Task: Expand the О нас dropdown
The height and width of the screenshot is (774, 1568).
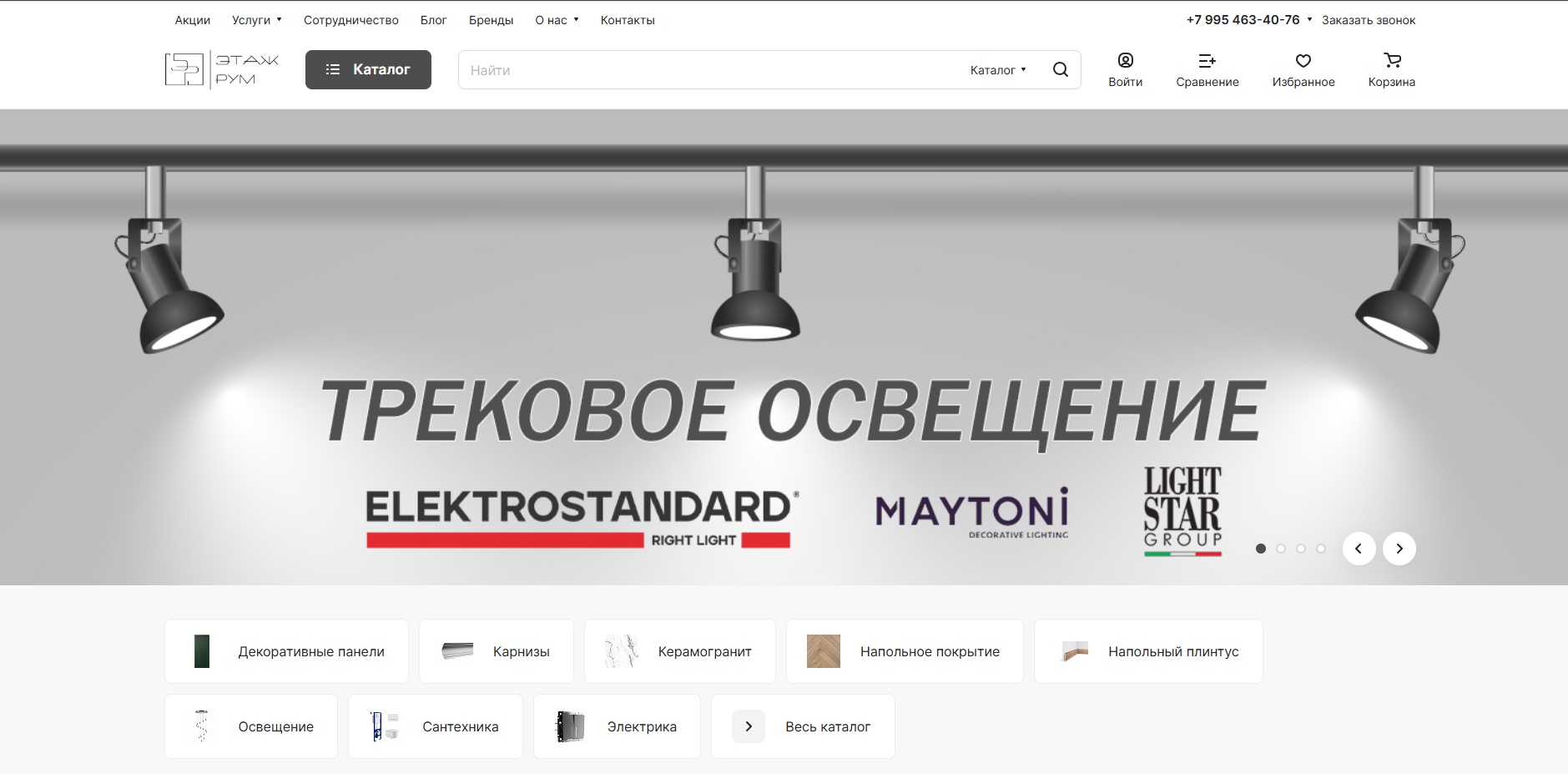Action: click(557, 20)
